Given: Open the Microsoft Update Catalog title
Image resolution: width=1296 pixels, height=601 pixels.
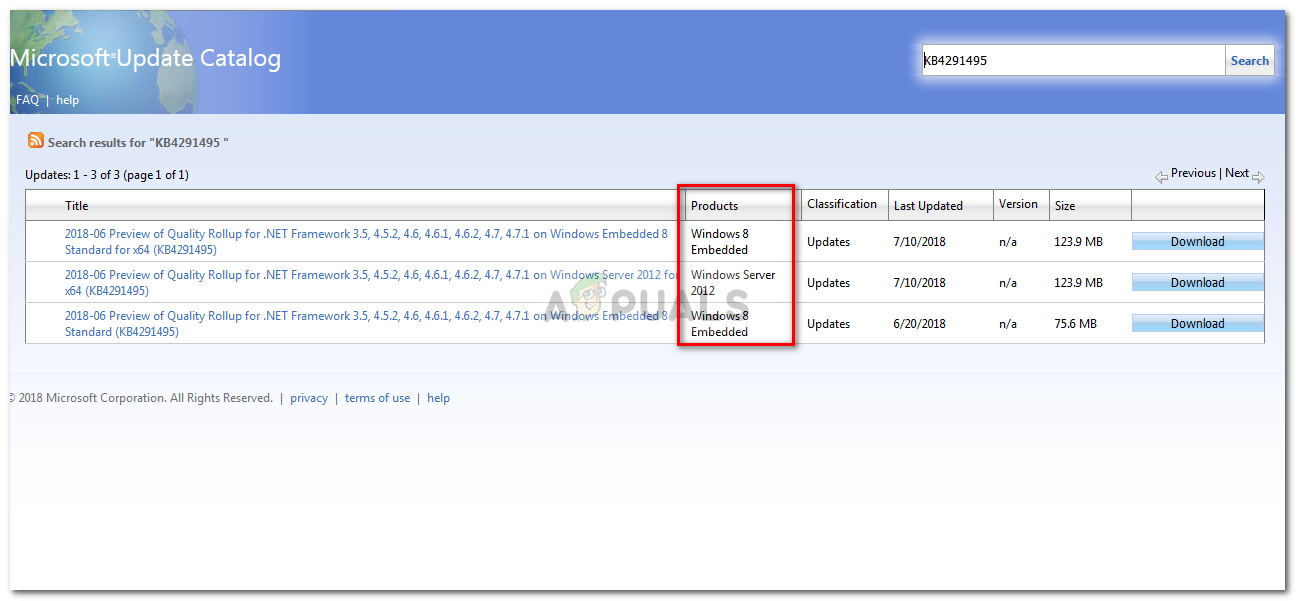Looking at the screenshot, I should 146,59.
